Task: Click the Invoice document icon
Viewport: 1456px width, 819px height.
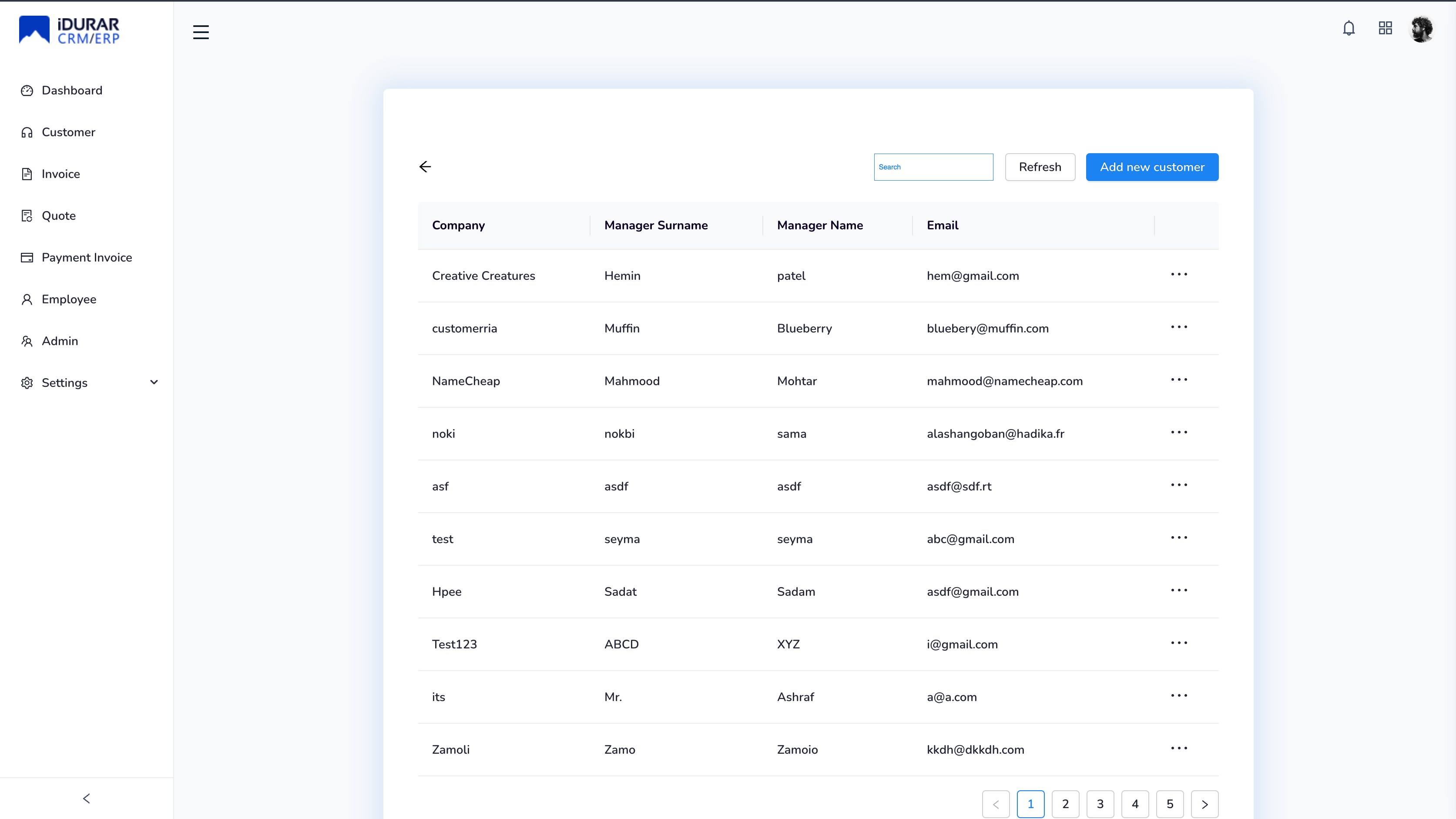Action: point(27,174)
